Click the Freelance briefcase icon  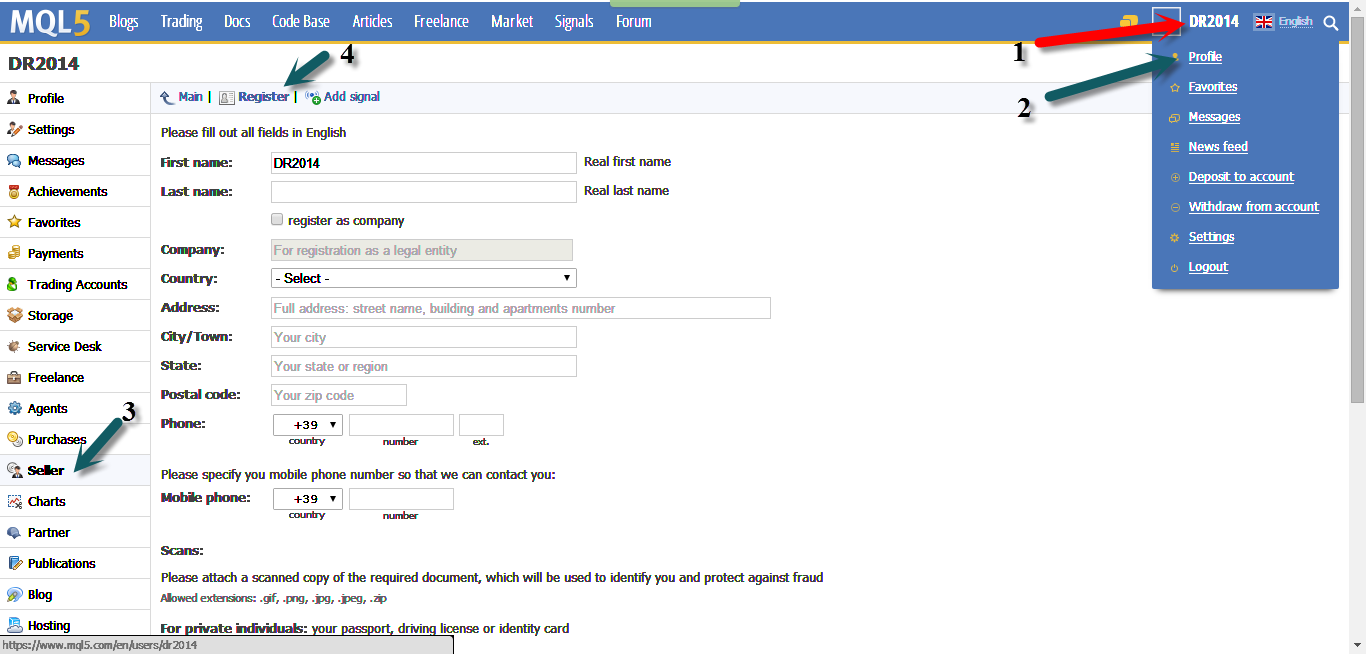pos(14,377)
